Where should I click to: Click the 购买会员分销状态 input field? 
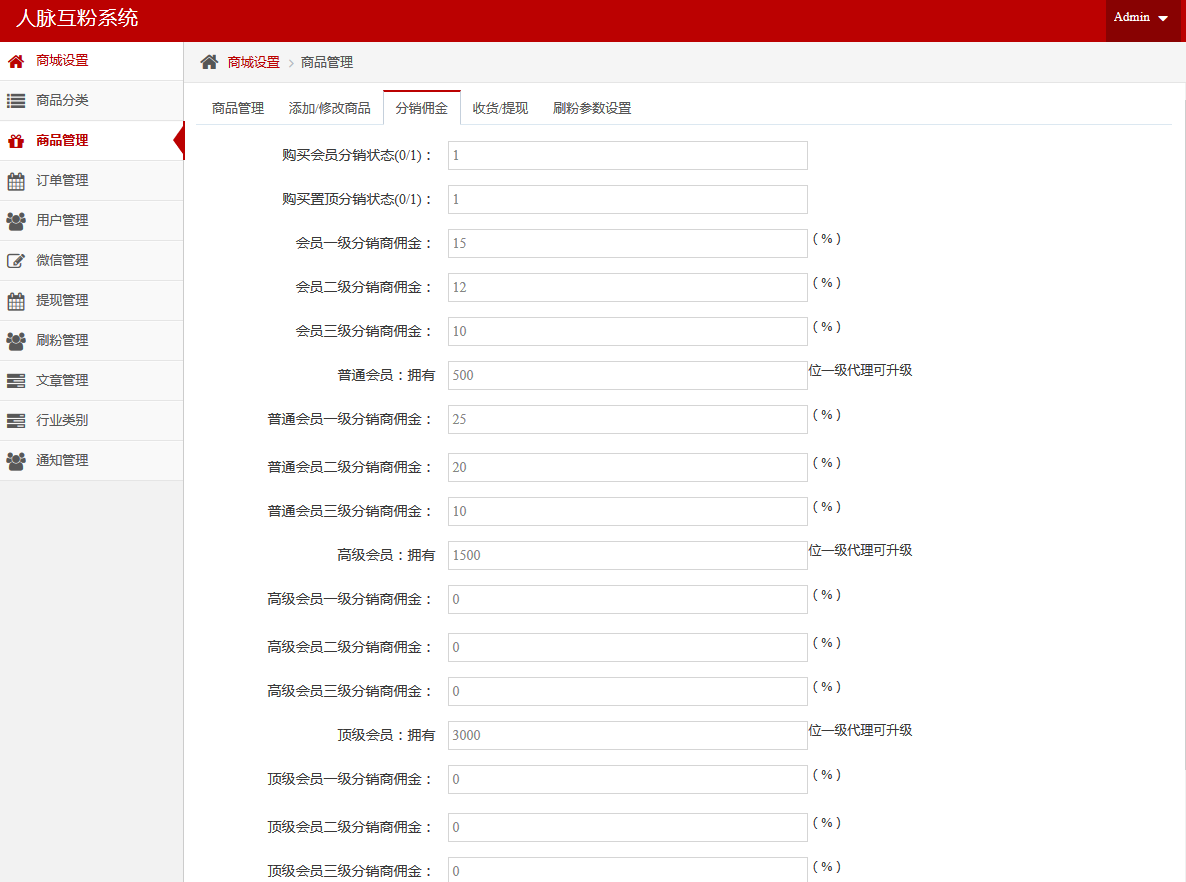[x=627, y=156]
